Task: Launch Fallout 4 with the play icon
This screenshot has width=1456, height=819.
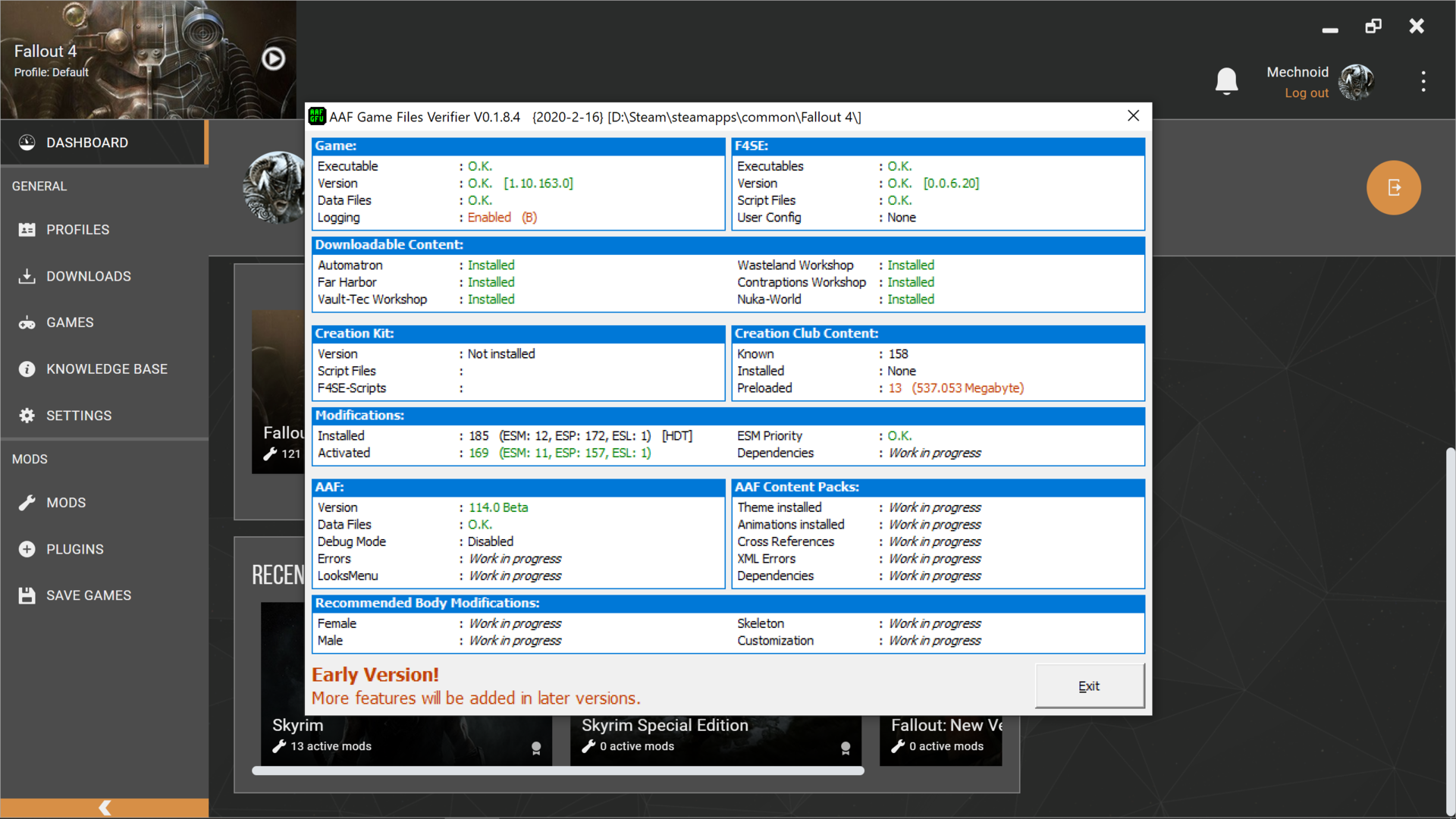Action: [273, 58]
